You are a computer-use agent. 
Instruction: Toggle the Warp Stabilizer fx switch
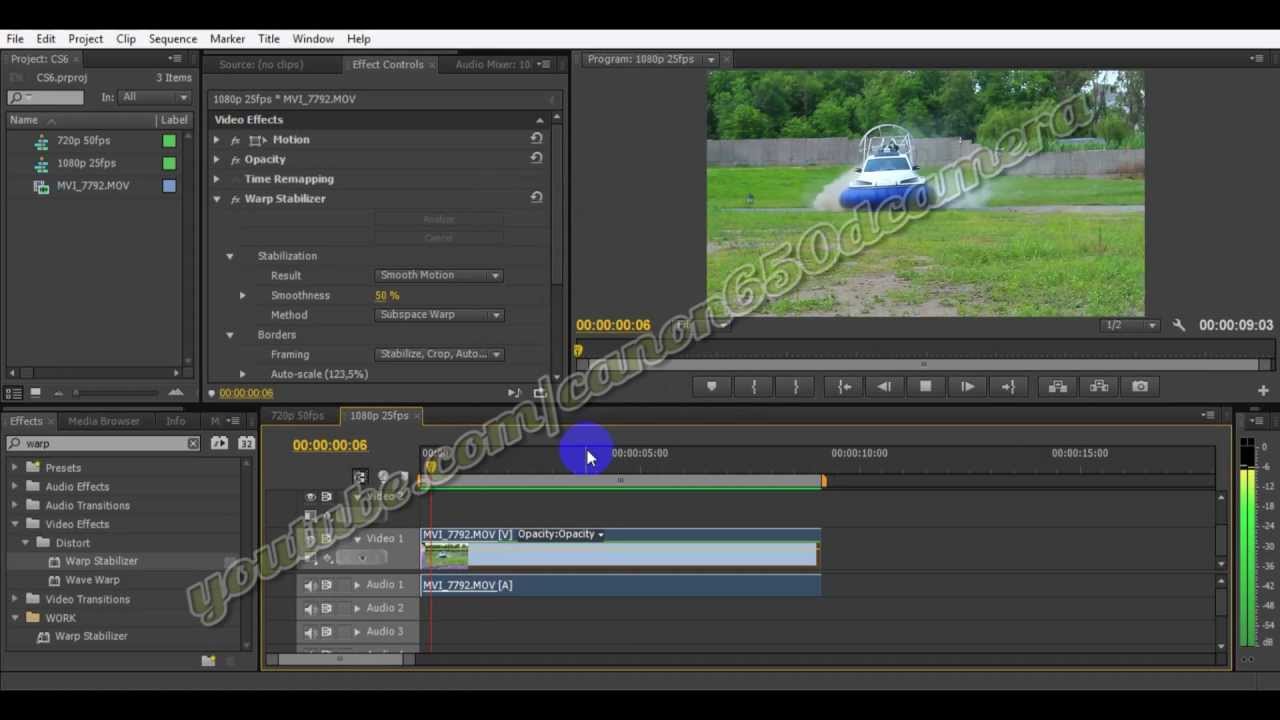tap(235, 199)
